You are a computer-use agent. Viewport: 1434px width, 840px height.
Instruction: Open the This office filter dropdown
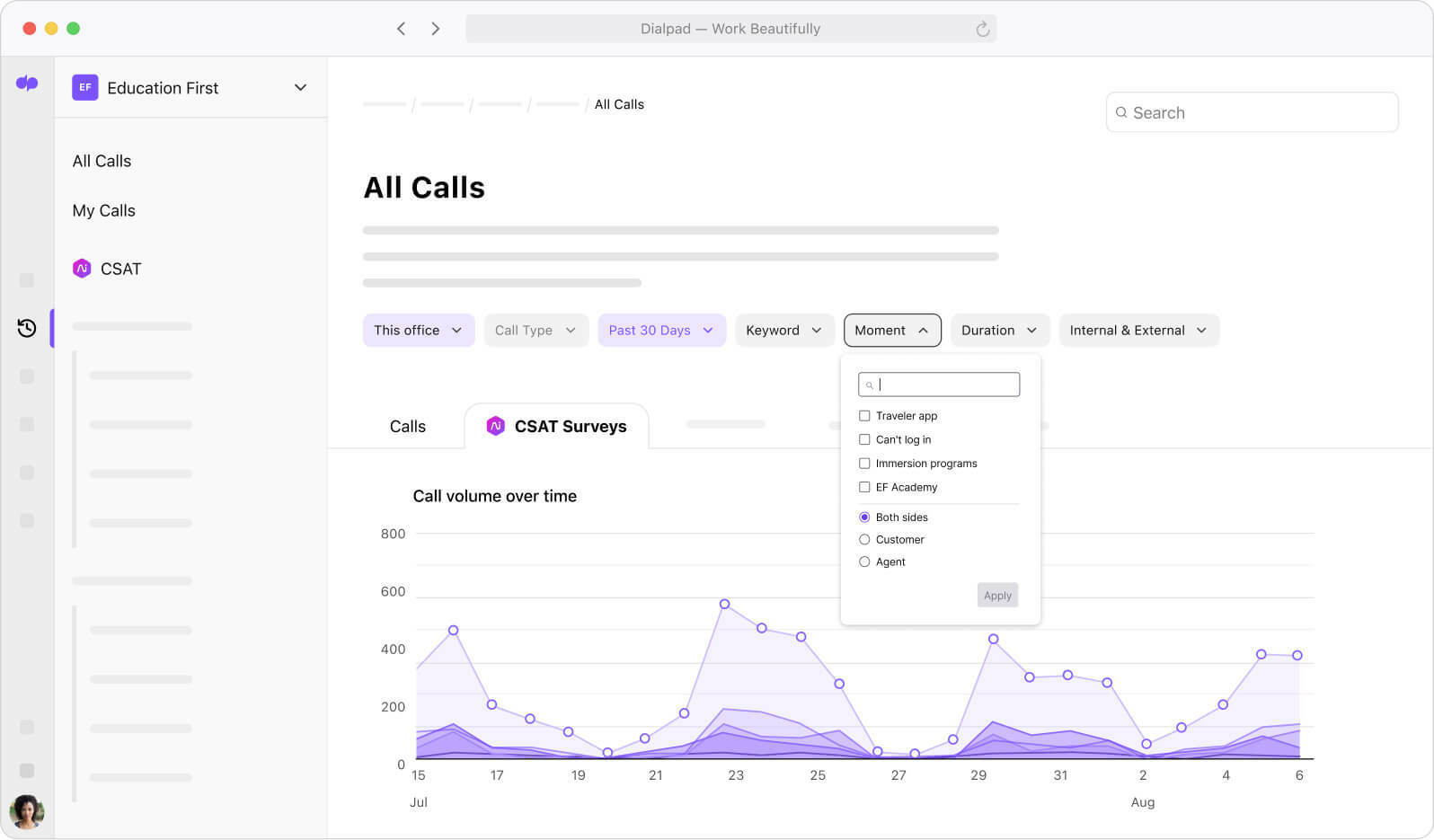pos(419,330)
